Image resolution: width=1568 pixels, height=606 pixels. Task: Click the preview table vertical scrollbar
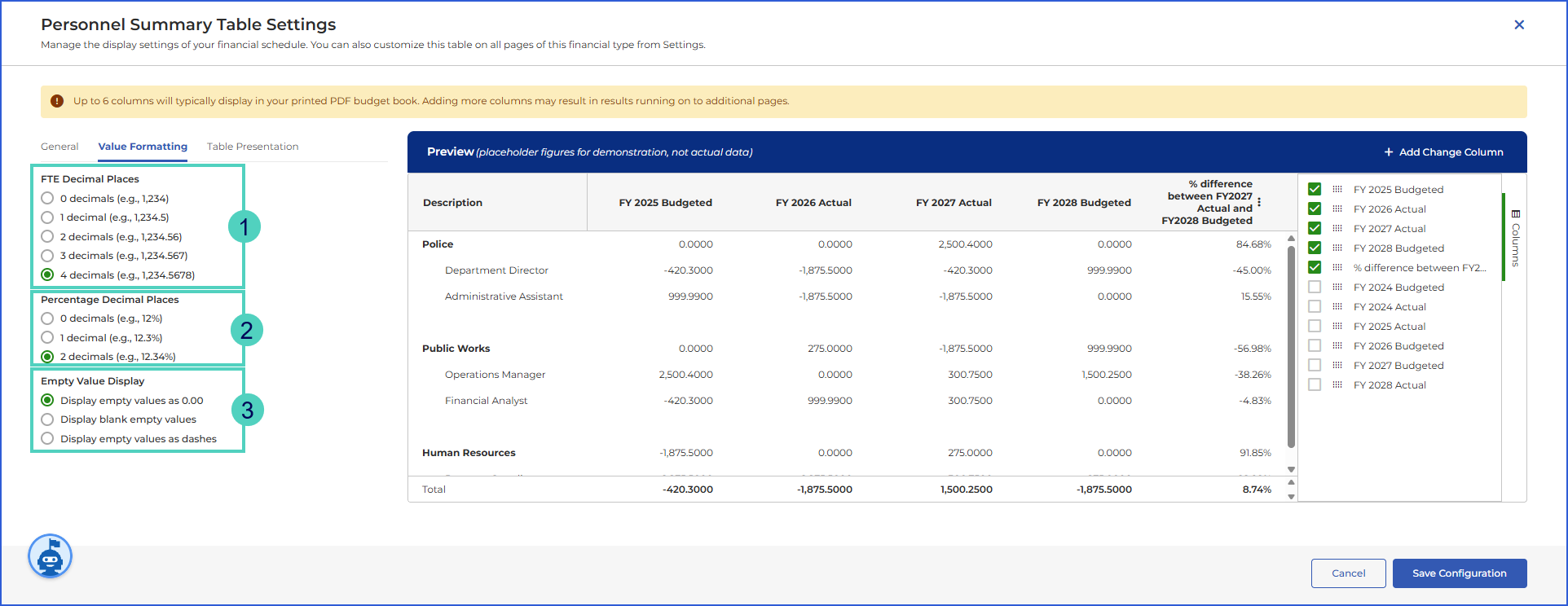click(1291, 347)
